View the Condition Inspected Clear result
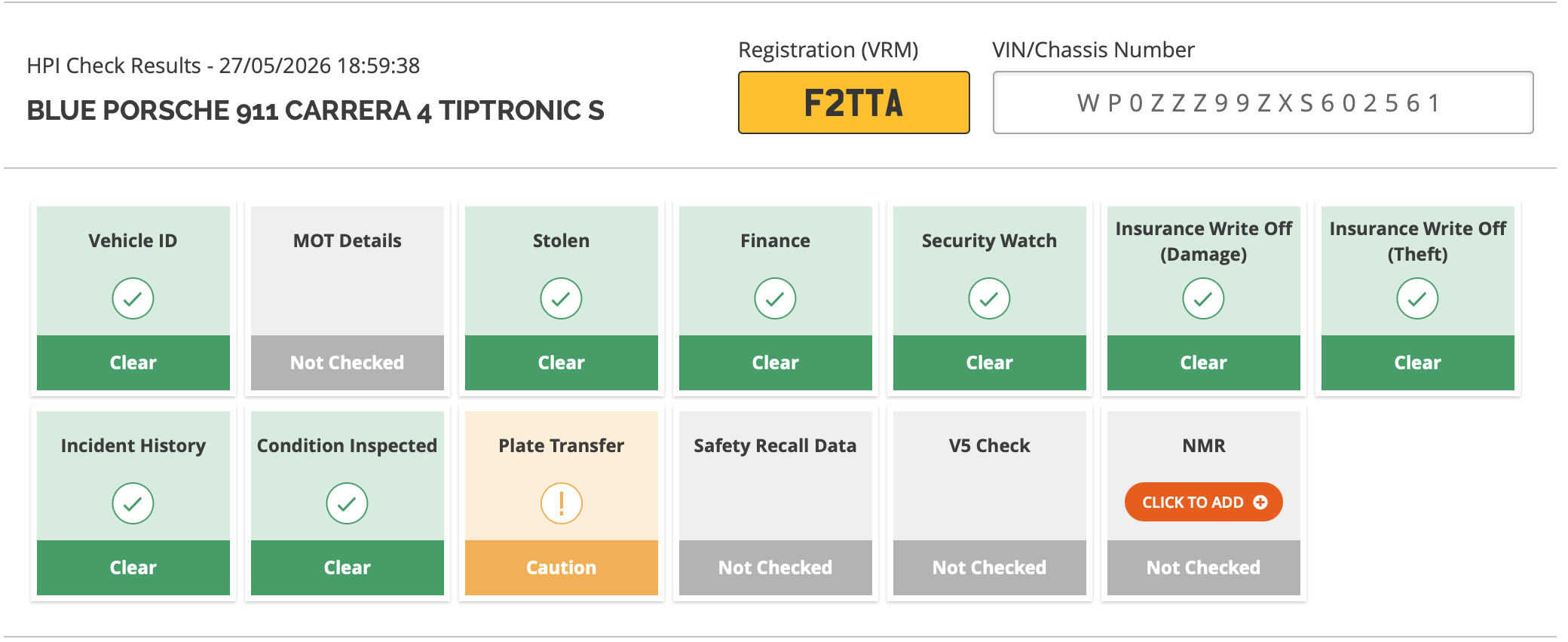Screen dimensions: 1568x642 coord(348,567)
